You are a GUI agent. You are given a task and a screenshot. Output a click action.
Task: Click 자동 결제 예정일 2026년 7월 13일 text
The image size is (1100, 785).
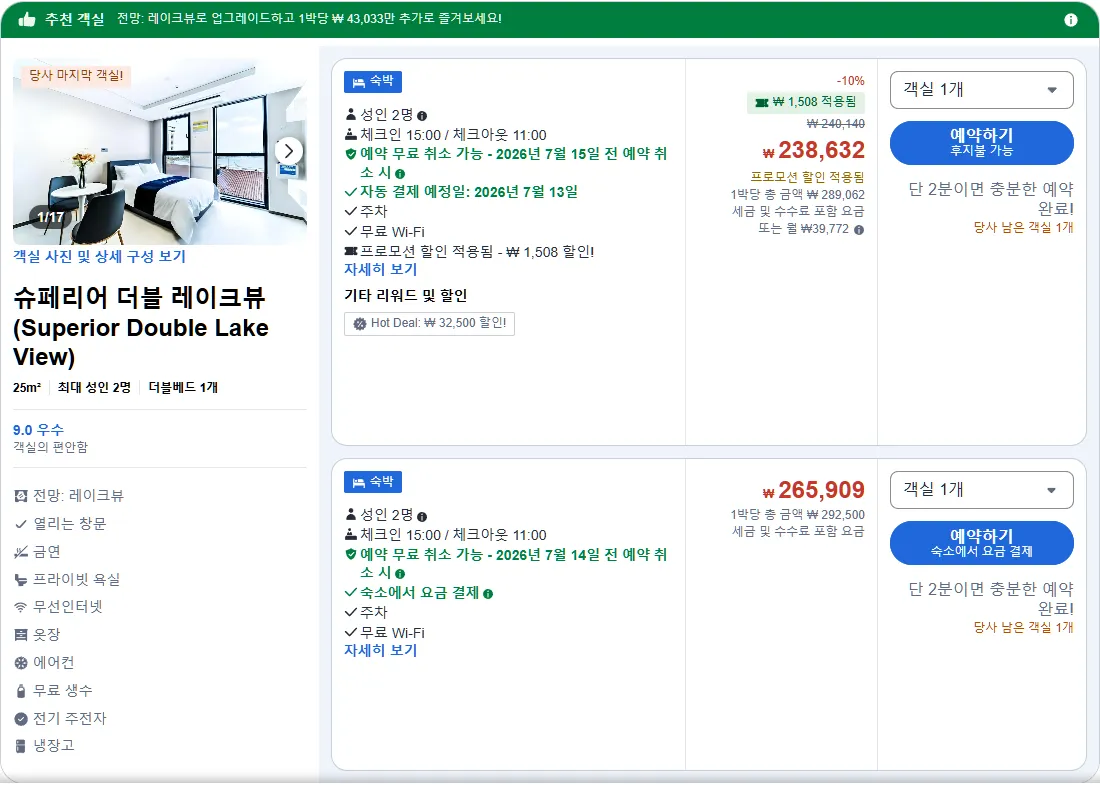point(469,192)
